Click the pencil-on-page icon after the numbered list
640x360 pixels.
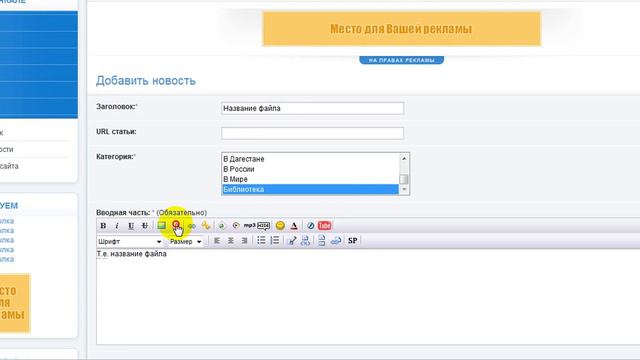[x=292, y=241]
